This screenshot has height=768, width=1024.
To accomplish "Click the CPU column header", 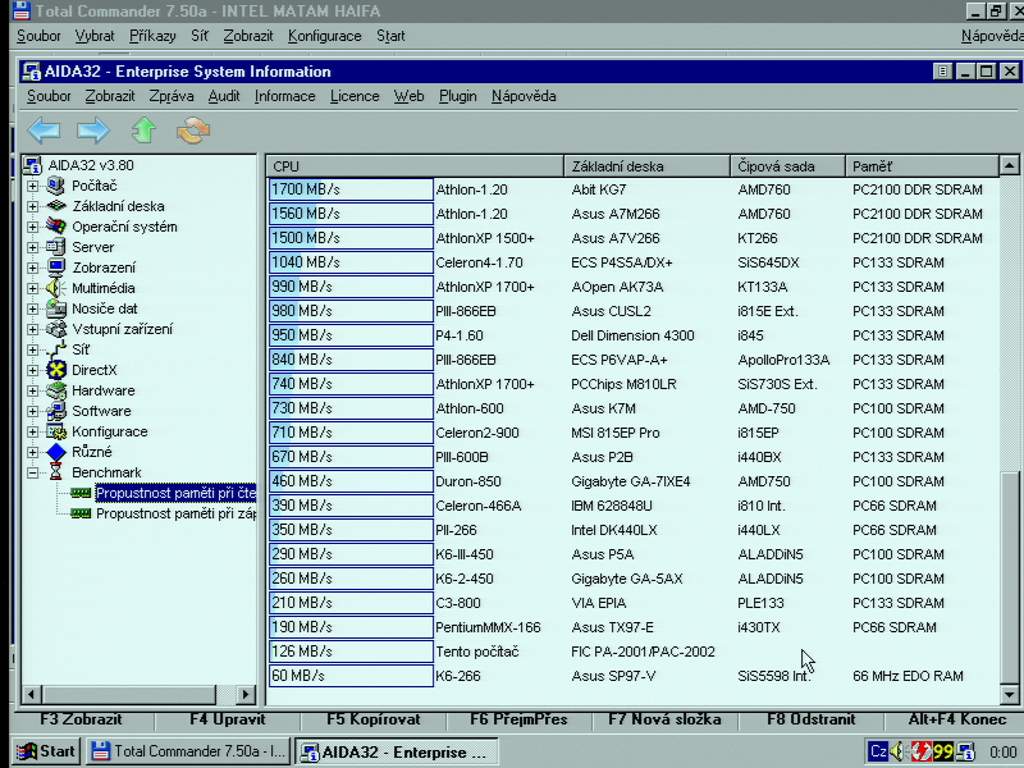I will tap(415, 167).
